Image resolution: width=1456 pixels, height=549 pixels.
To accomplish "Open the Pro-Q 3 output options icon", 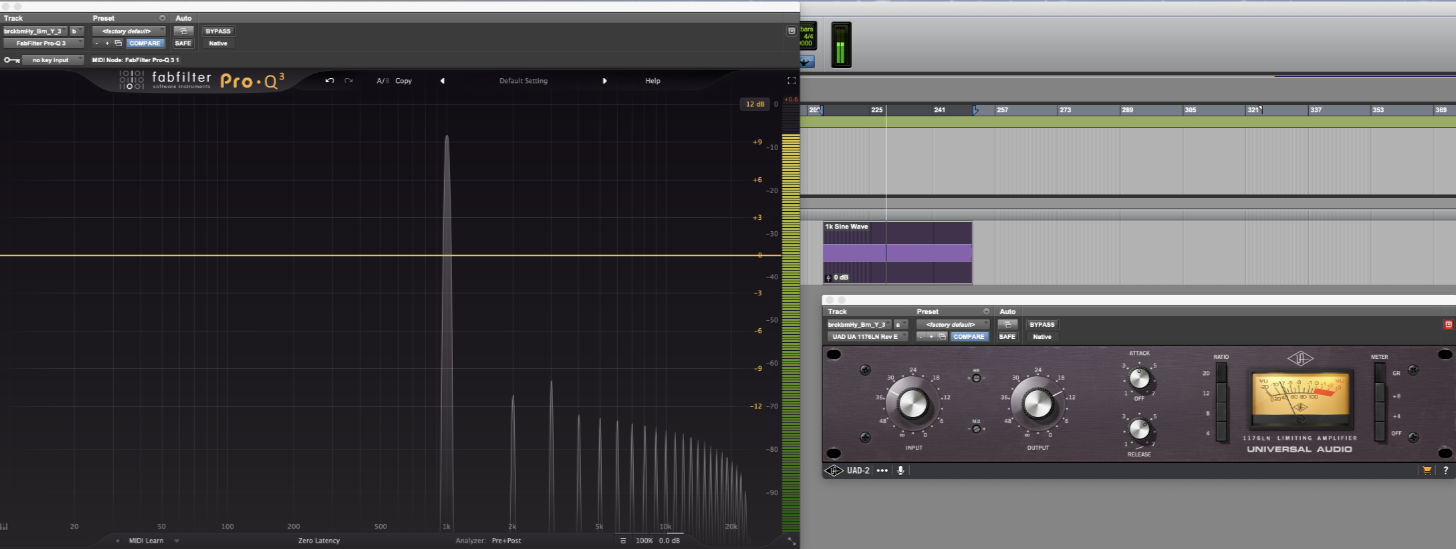I will (623, 541).
